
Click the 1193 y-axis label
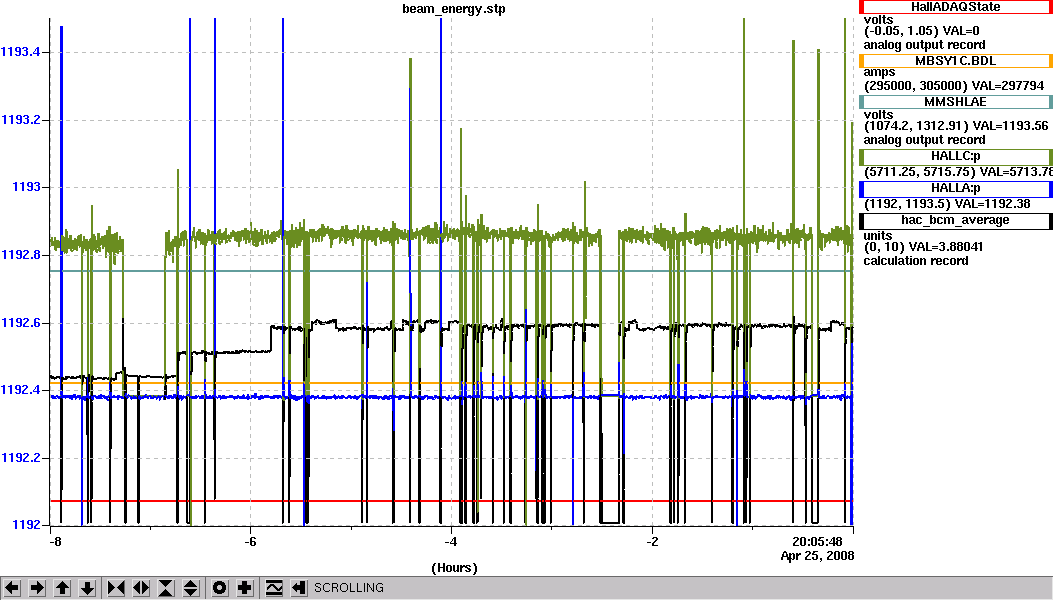click(x=26, y=187)
